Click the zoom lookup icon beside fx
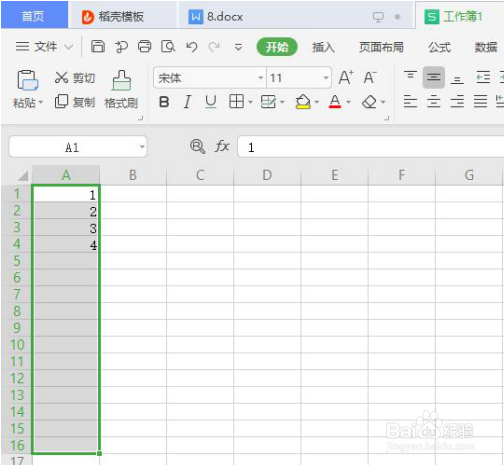 [x=197, y=146]
